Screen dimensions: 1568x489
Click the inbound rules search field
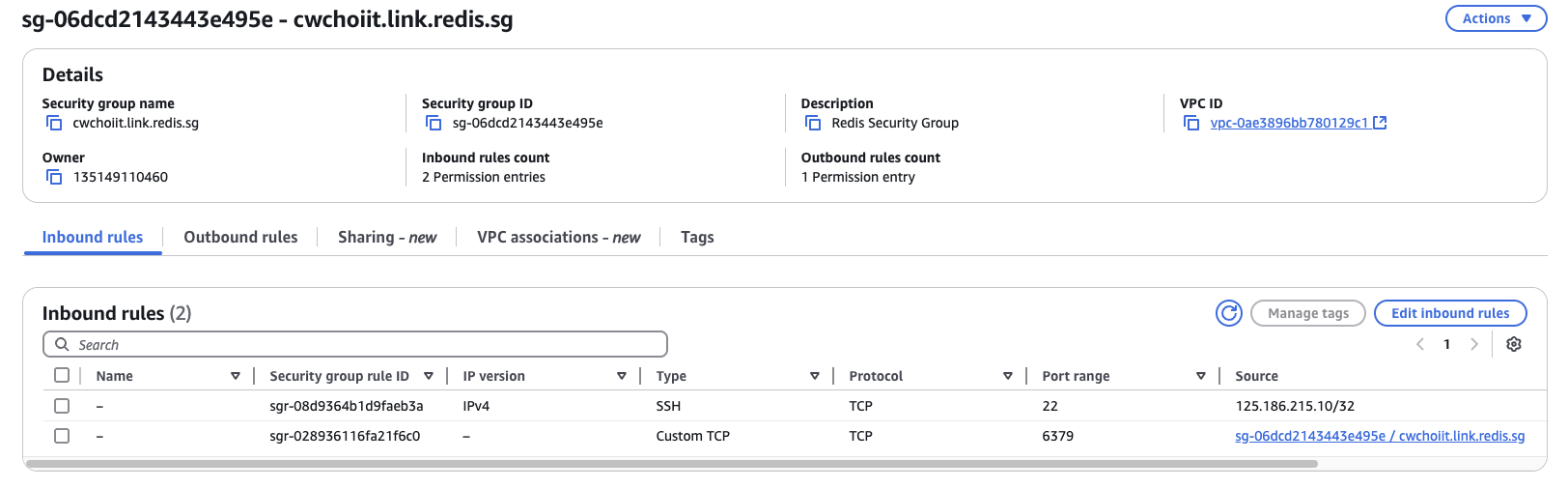(x=367, y=344)
